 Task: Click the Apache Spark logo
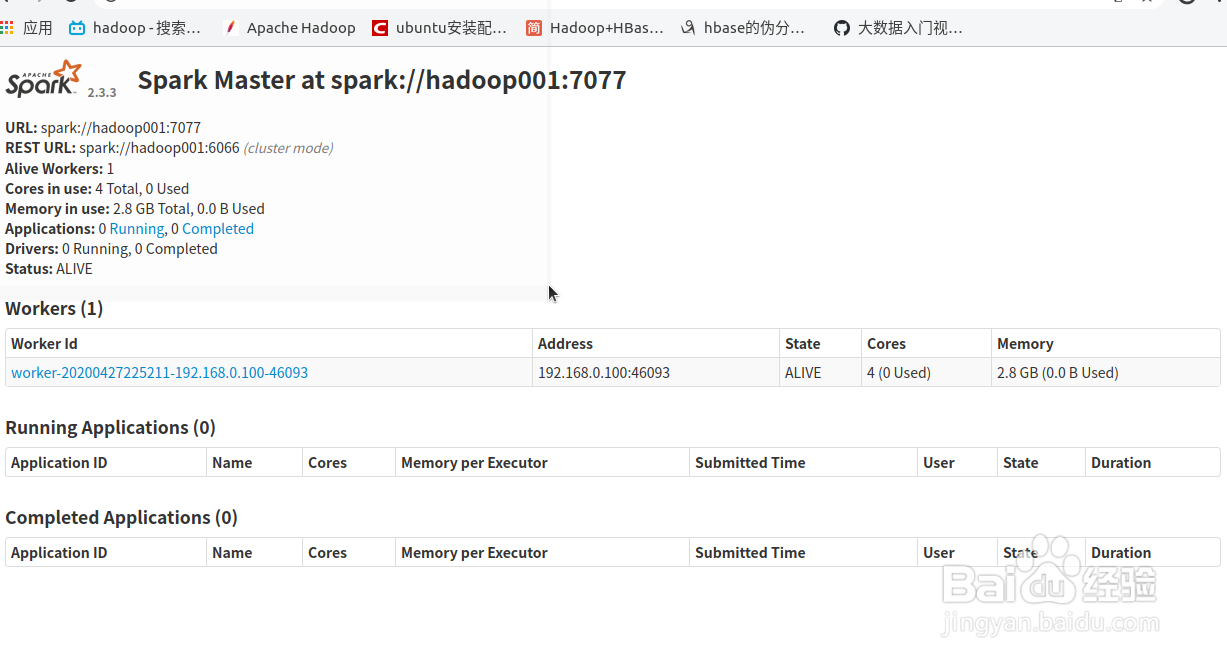43,78
